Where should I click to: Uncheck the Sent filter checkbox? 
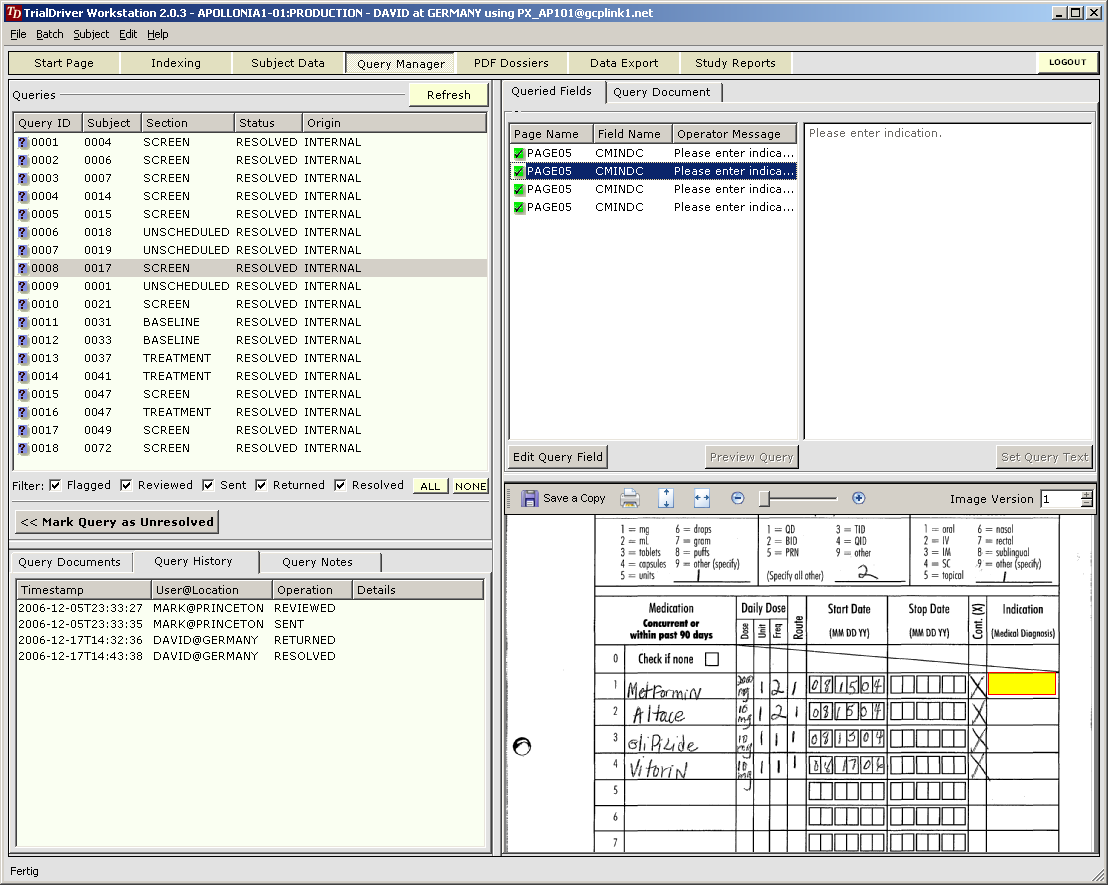[x=208, y=485]
